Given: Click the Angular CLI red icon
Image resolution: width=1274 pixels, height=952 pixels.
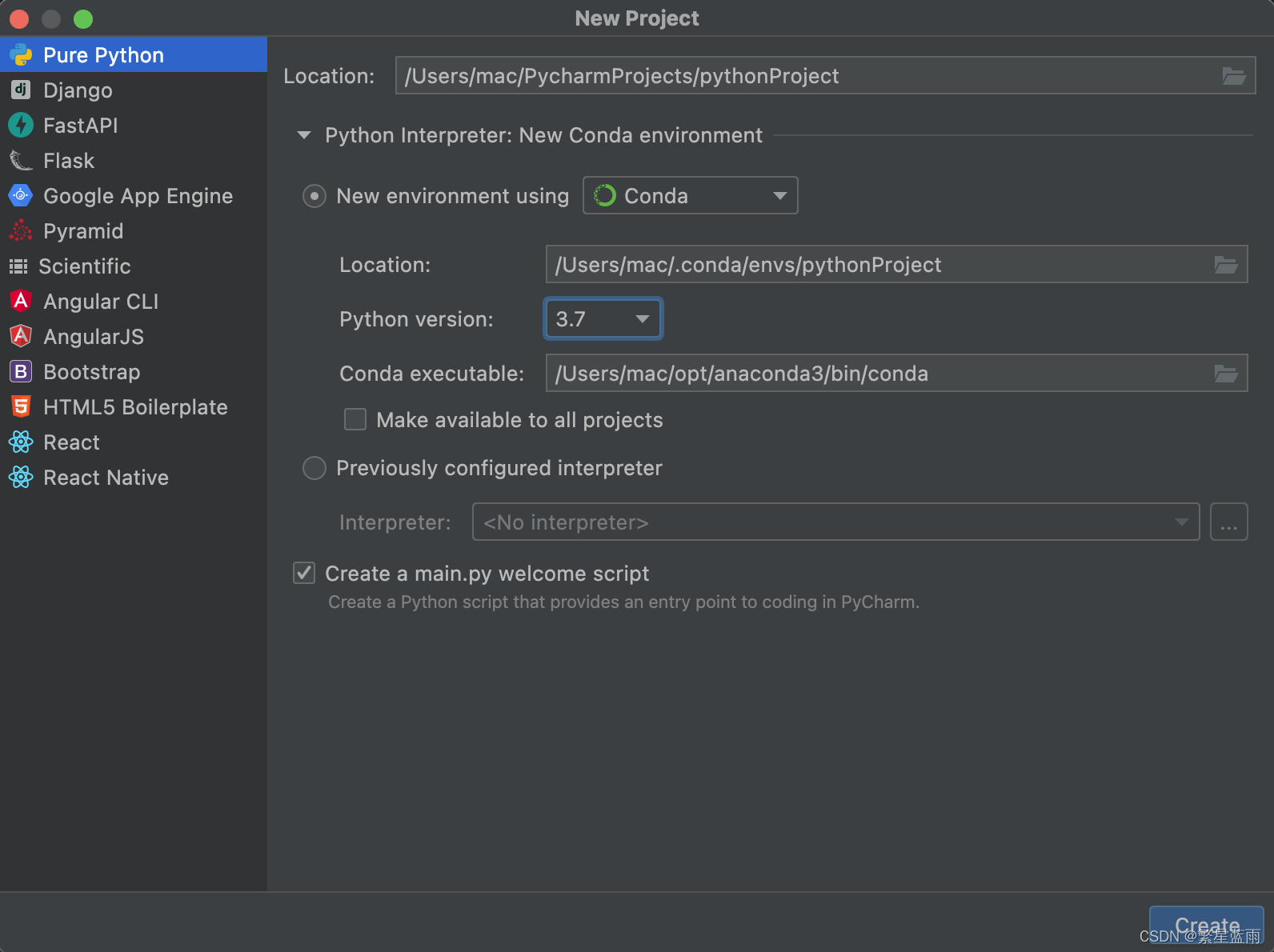Looking at the screenshot, I should click(21, 301).
